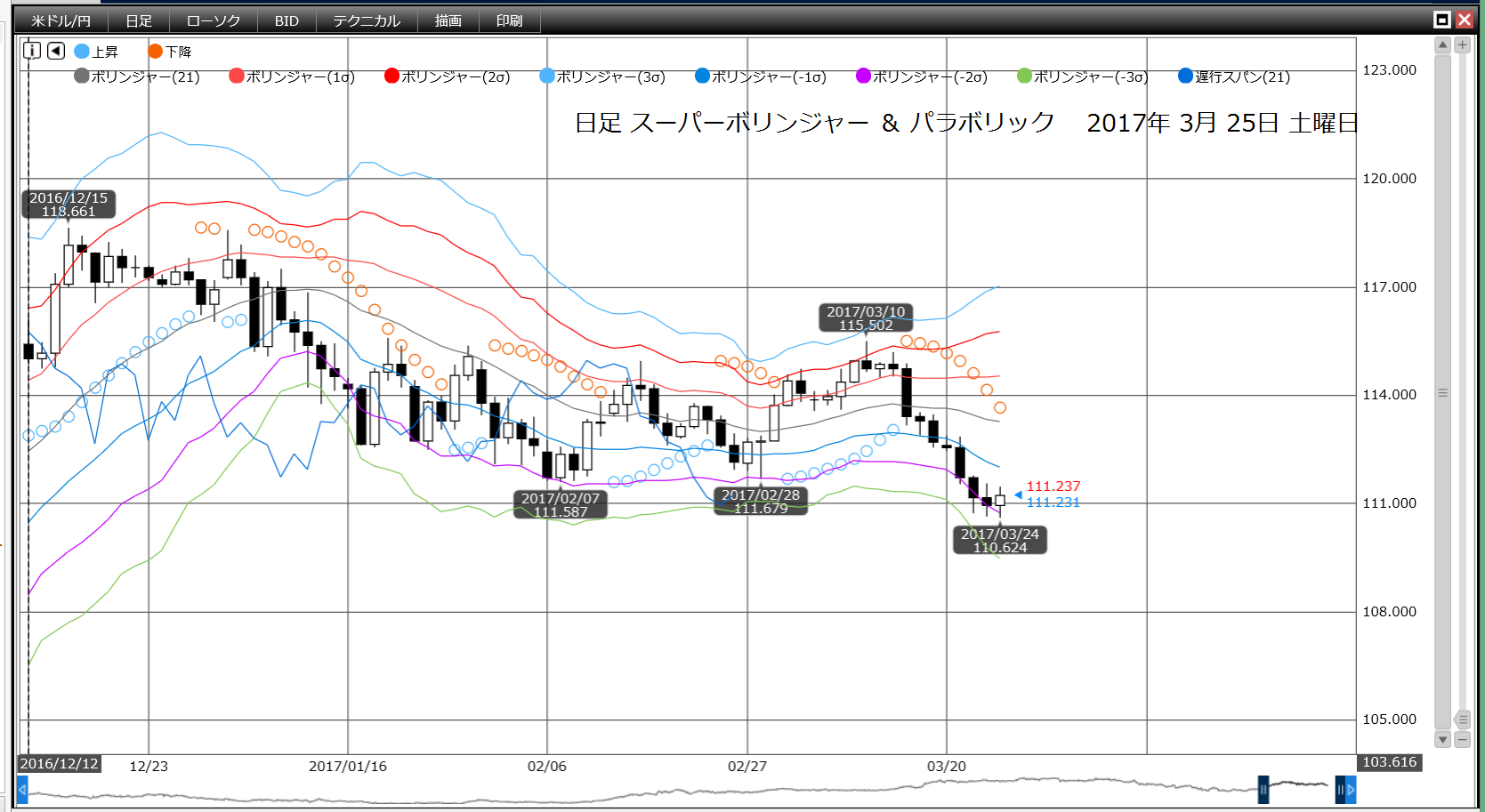The height and width of the screenshot is (812, 1485).
Task: Click the gray ボリンジャー(21) legend dot
Action: click(x=82, y=76)
